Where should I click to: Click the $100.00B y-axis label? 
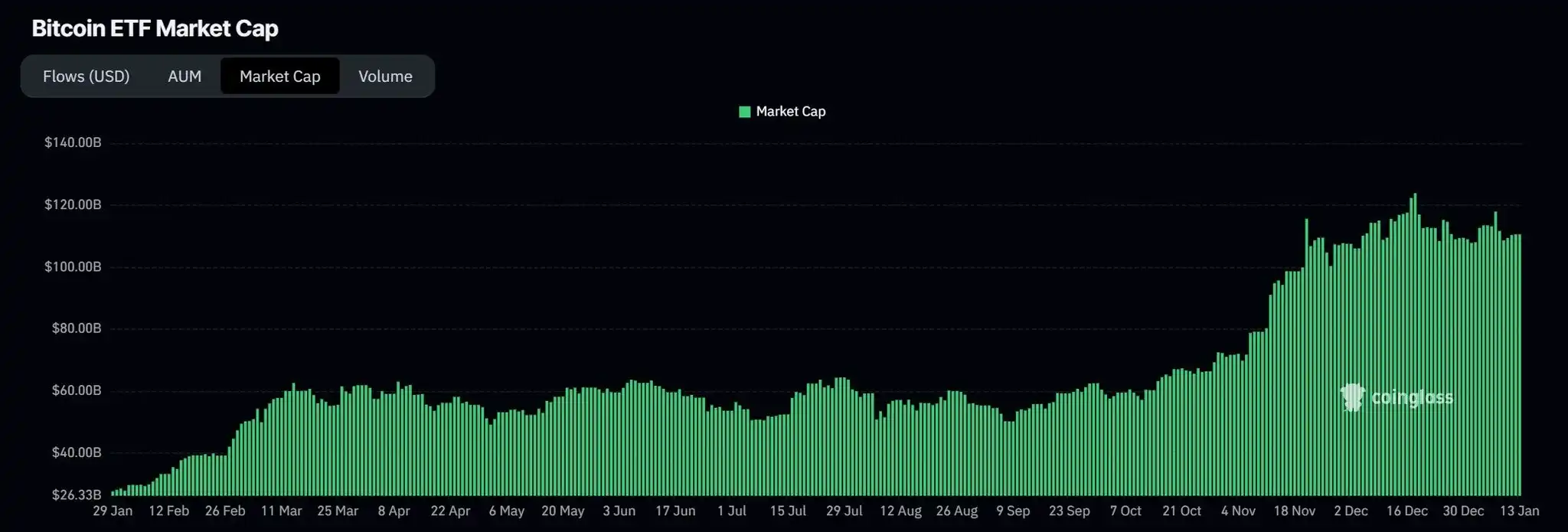73,266
